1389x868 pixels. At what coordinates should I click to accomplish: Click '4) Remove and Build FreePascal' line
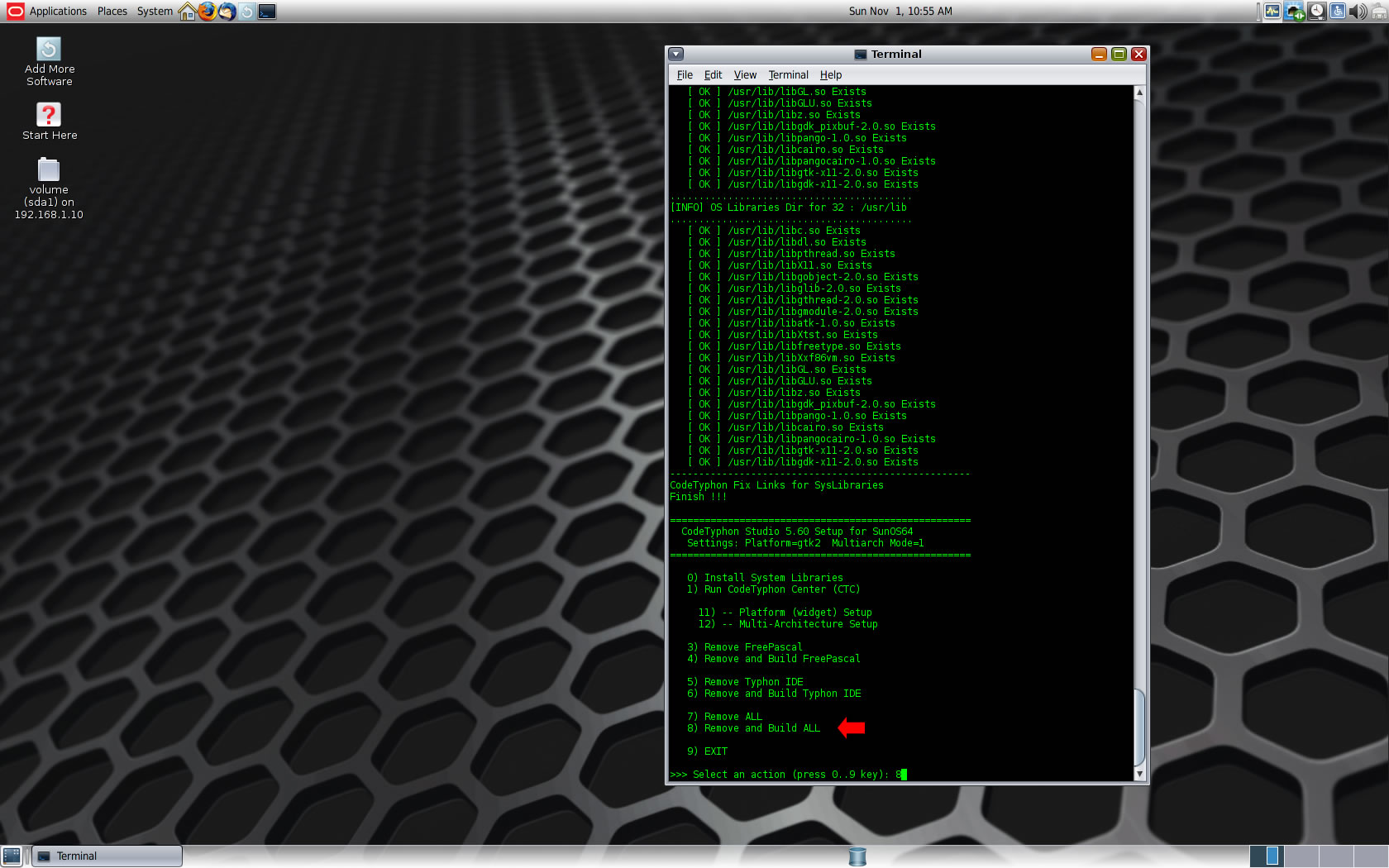(773, 659)
